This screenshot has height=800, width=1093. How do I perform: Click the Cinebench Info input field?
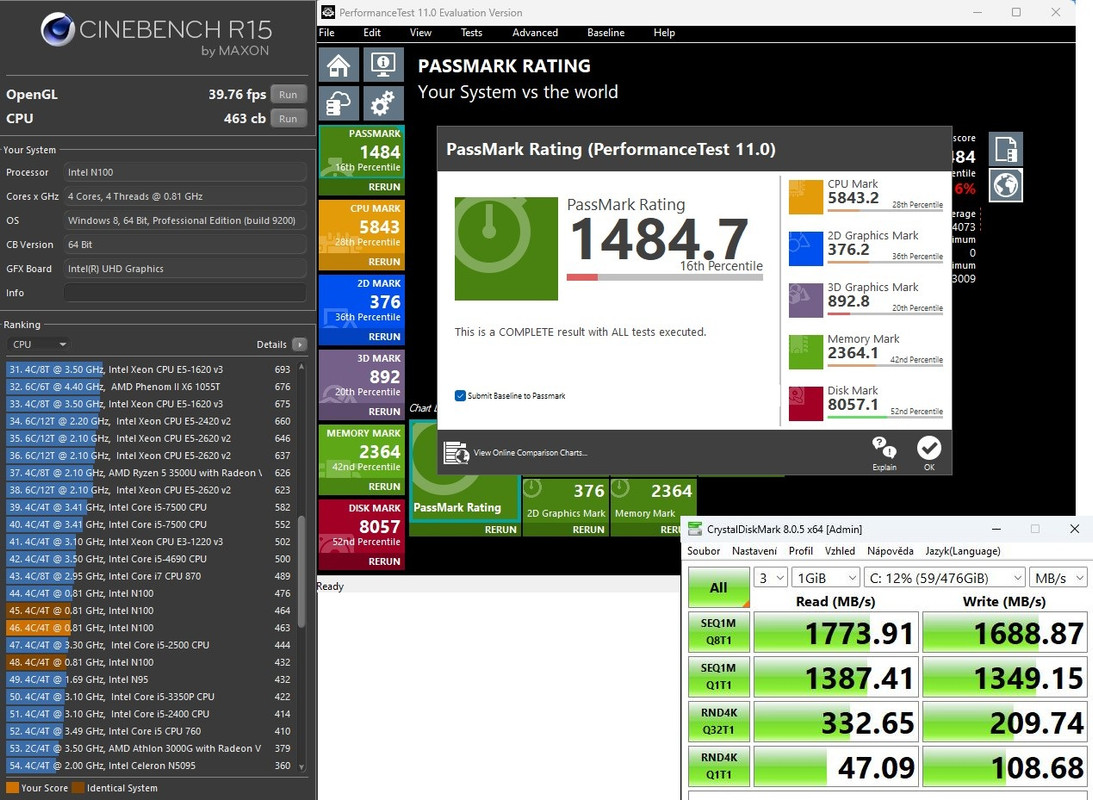[185, 293]
